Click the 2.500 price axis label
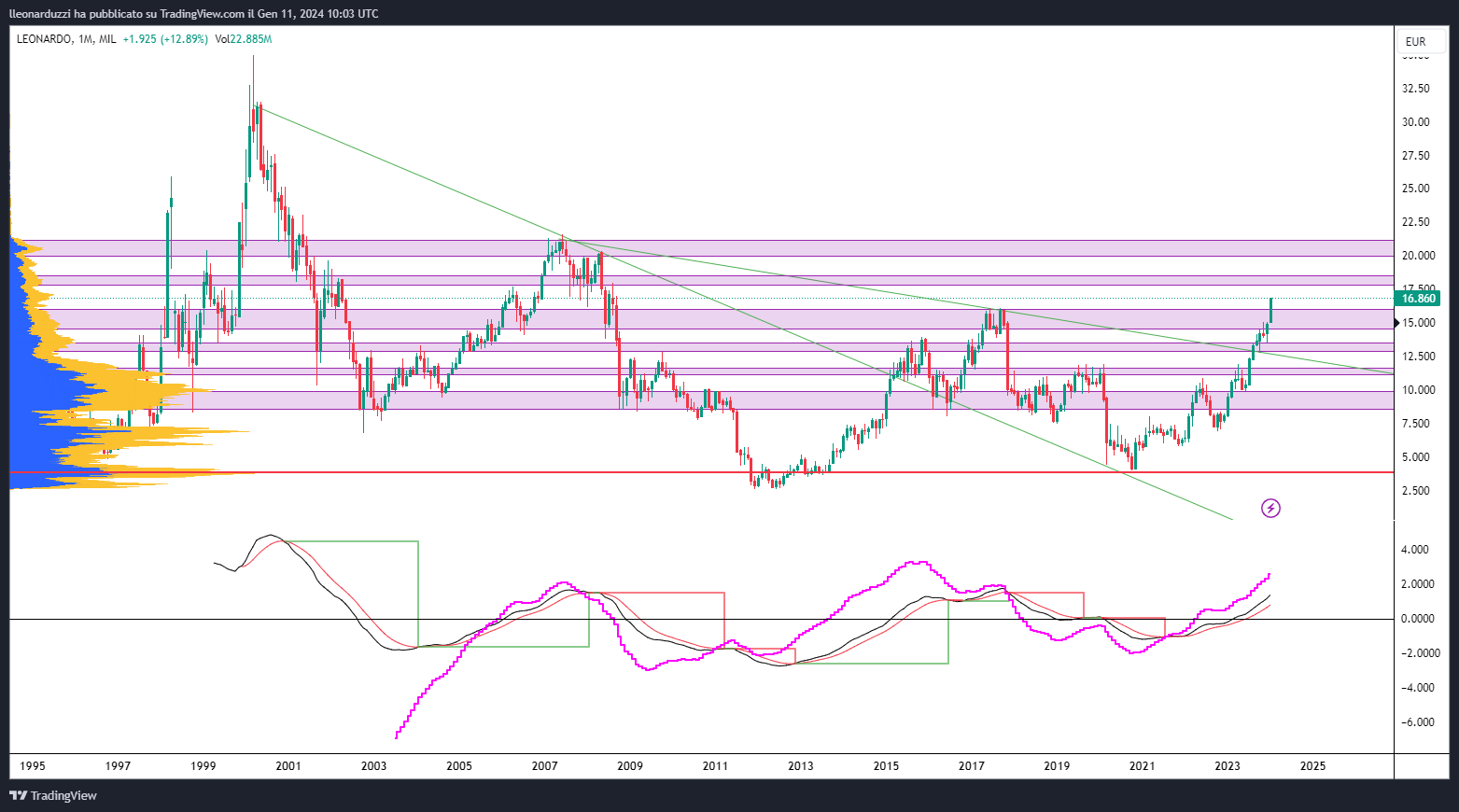Viewport: 1459px width, 812px height. pos(1416,491)
